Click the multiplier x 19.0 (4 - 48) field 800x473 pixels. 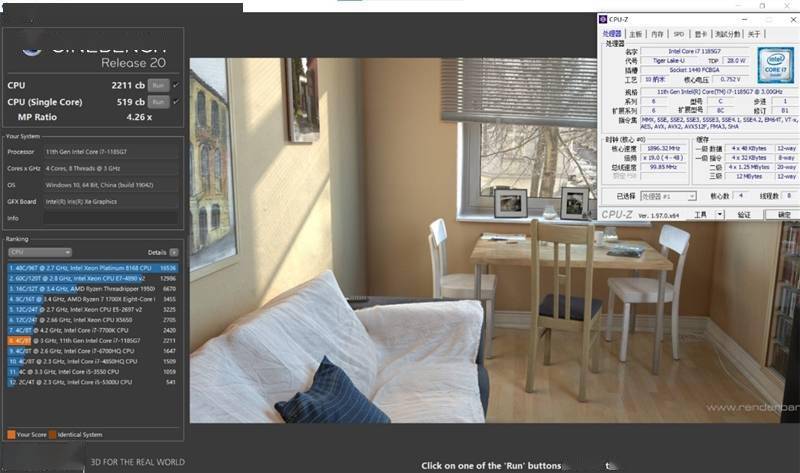point(664,158)
